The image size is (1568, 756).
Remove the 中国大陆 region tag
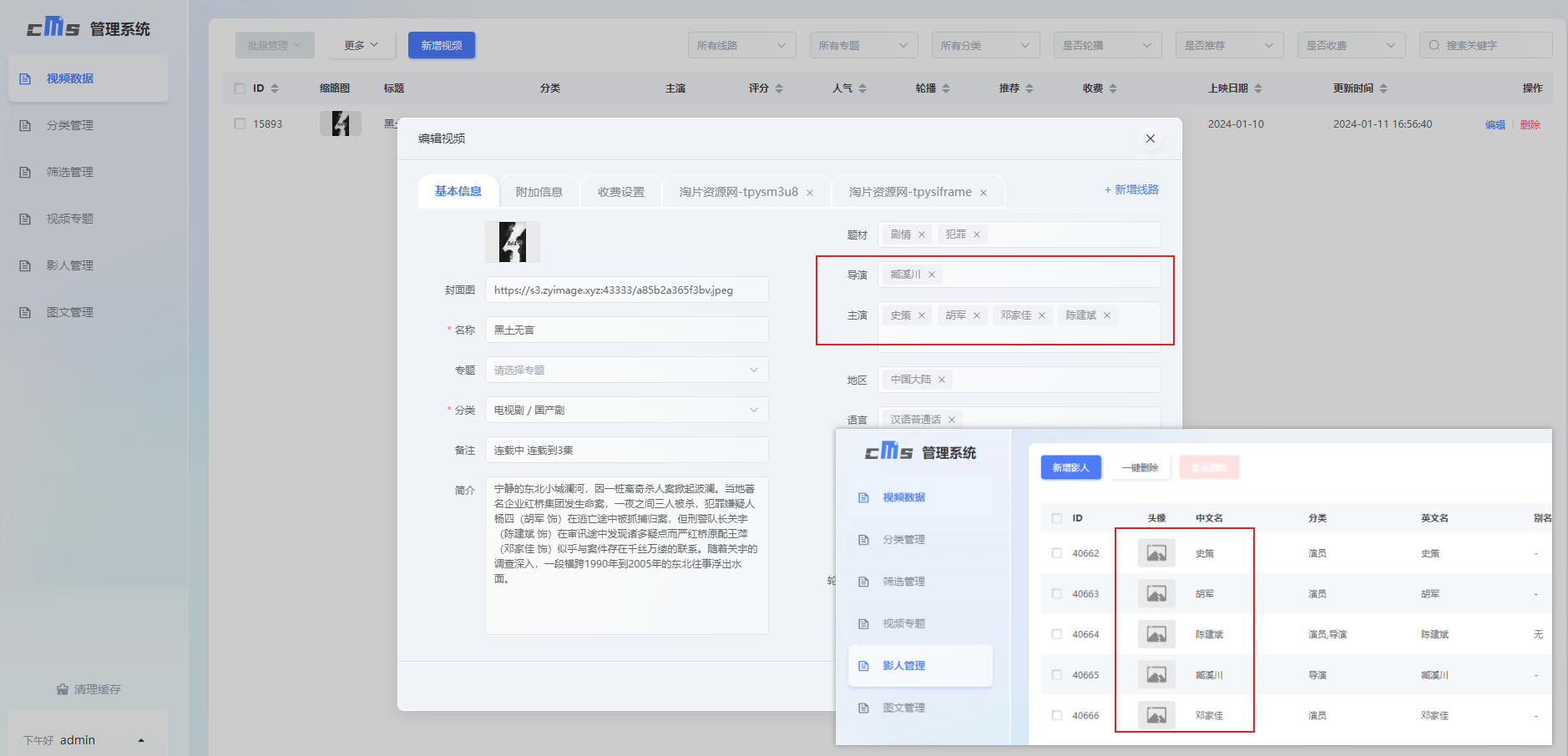point(942,380)
